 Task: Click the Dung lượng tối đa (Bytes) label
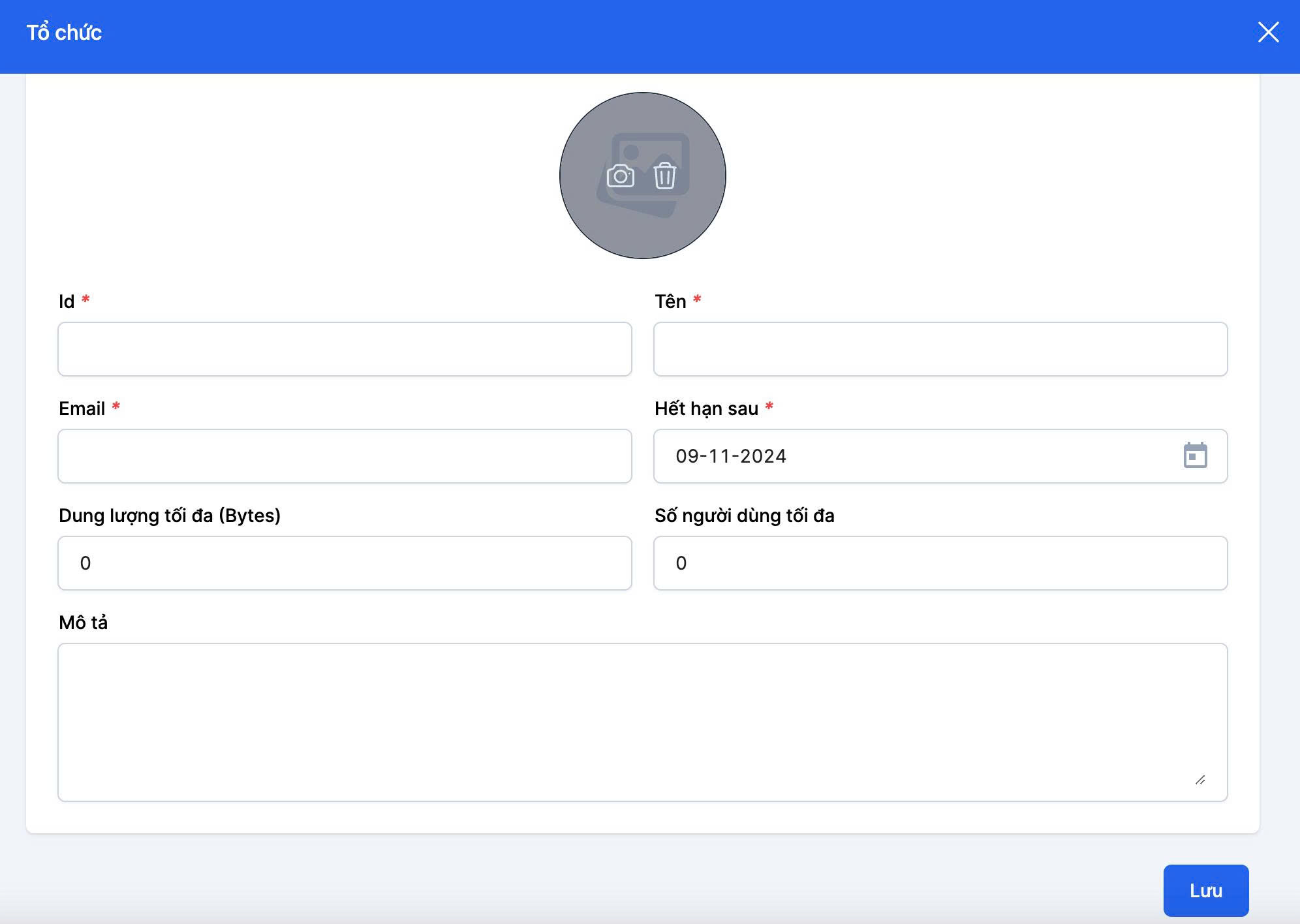point(170,516)
